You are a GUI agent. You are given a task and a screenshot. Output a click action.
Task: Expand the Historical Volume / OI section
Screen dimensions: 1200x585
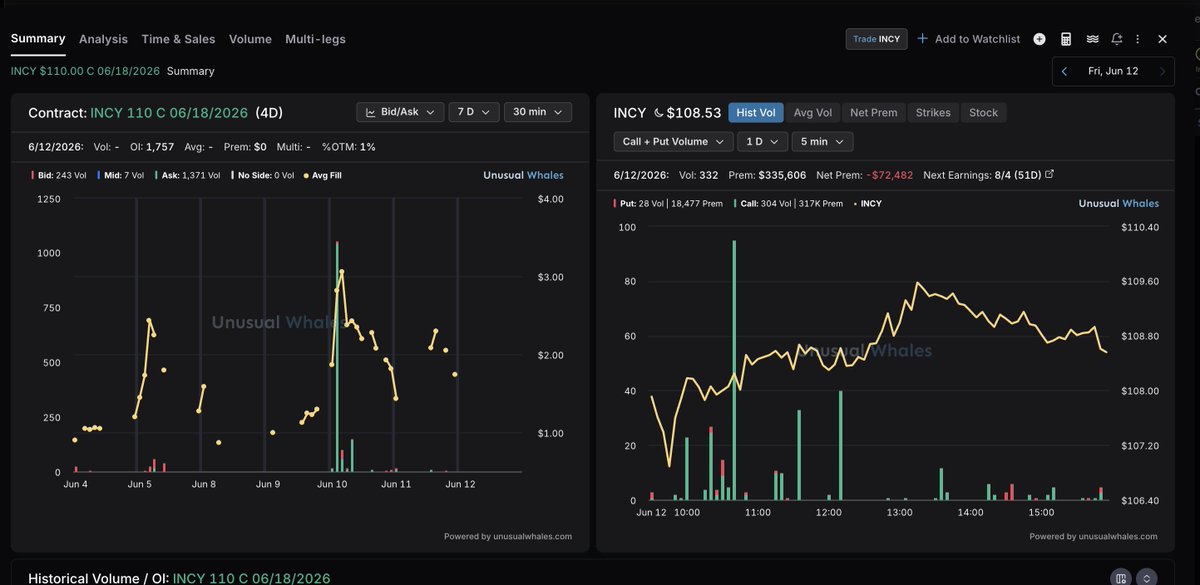(1147, 578)
